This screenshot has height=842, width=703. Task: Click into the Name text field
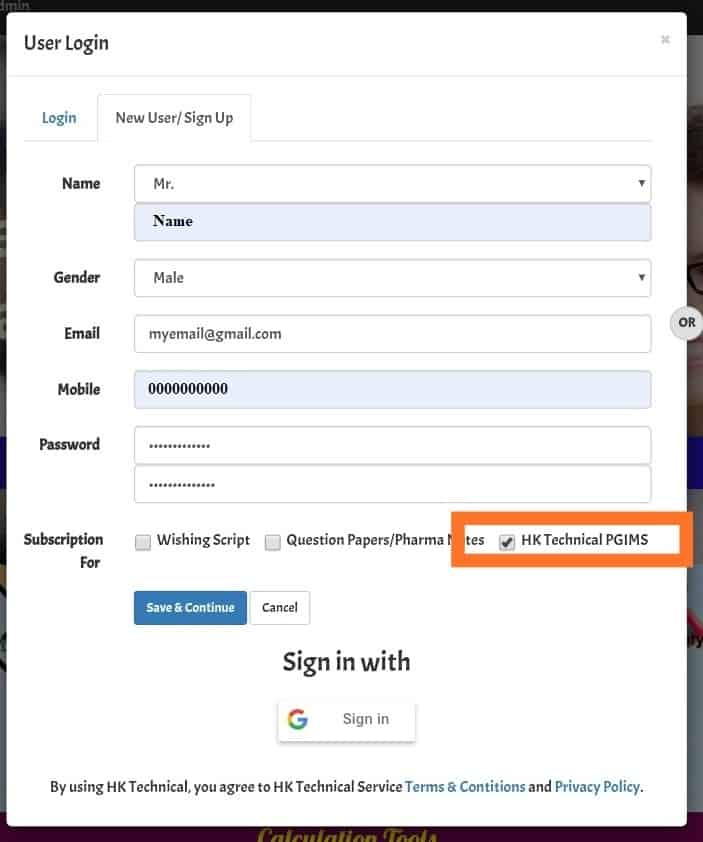(393, 222)
